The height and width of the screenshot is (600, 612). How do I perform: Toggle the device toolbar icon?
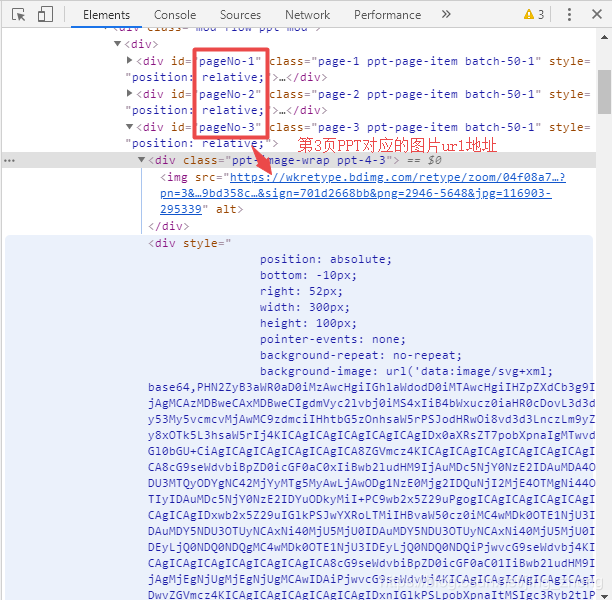coord(45,15)
